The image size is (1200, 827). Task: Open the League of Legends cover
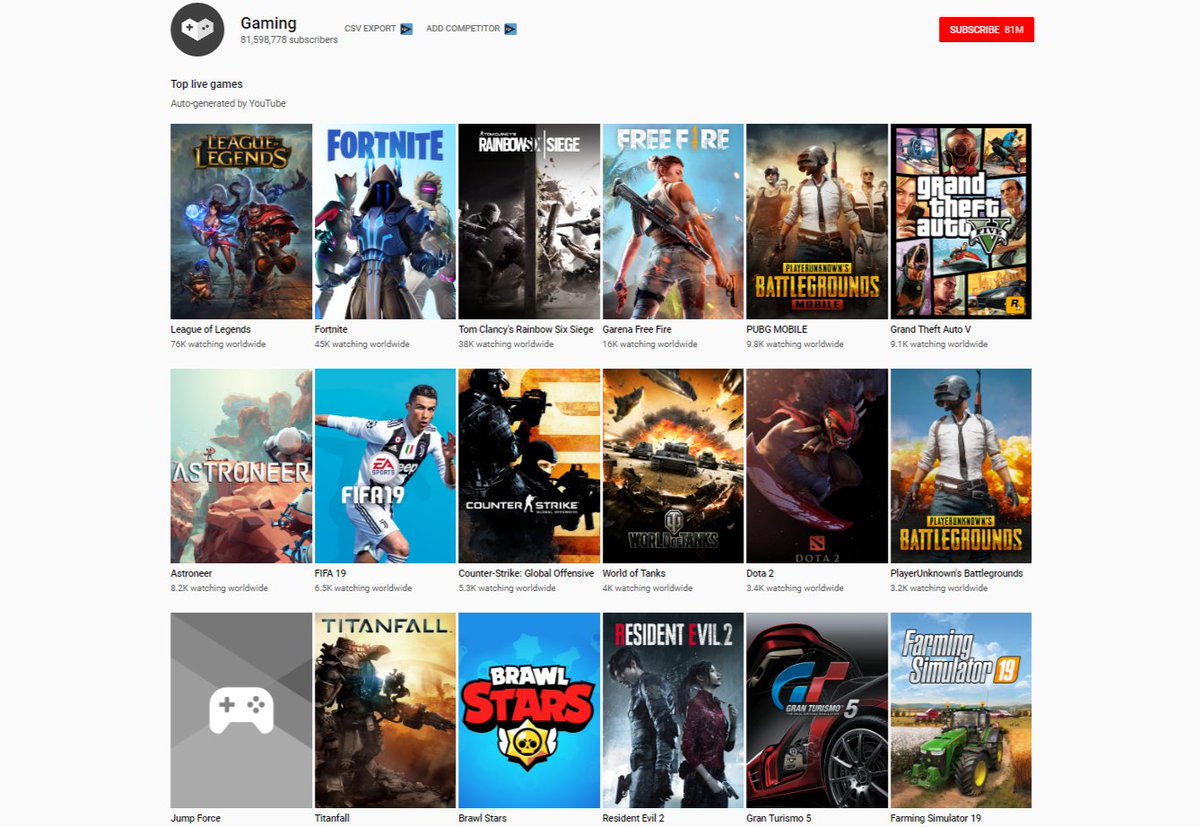(241, 221)
